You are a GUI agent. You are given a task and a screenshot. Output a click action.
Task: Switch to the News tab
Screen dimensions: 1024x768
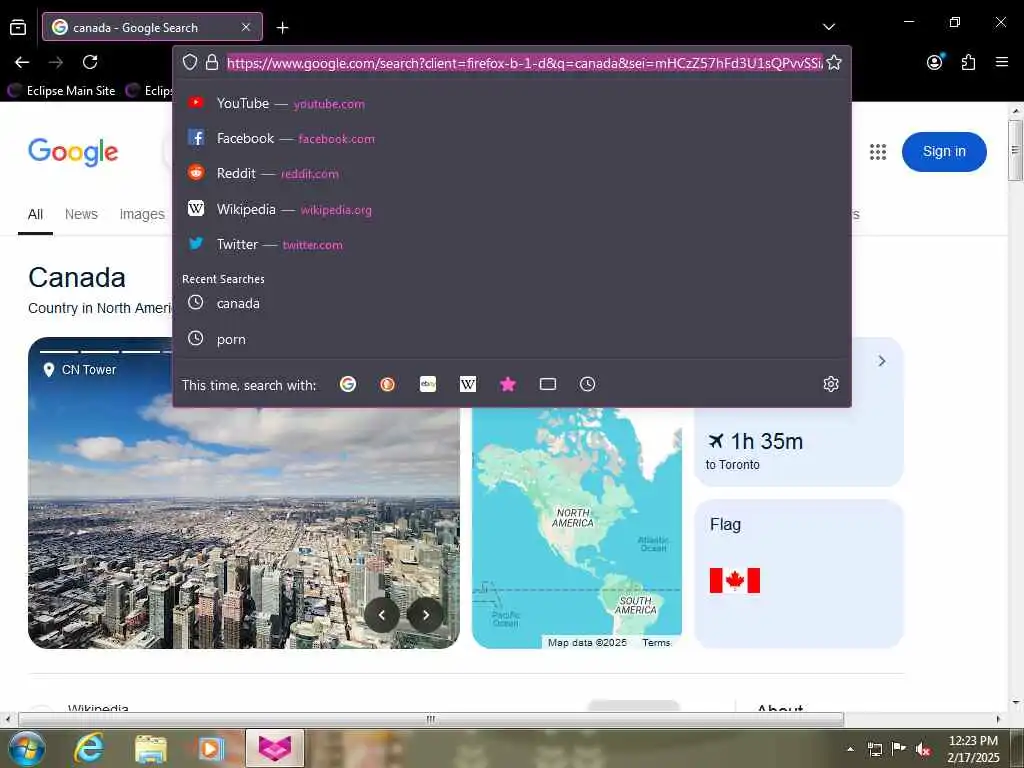(81, 214)
